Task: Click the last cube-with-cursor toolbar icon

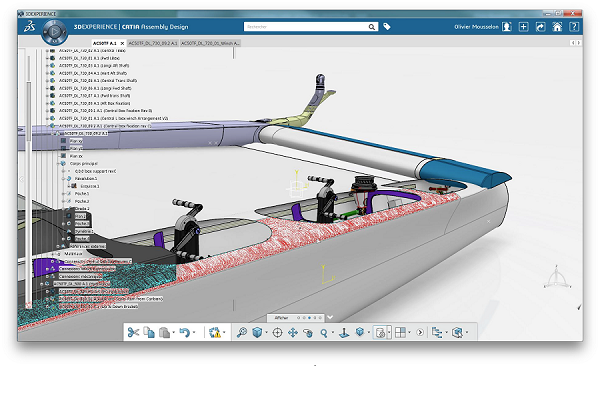Action: point(457,332)
